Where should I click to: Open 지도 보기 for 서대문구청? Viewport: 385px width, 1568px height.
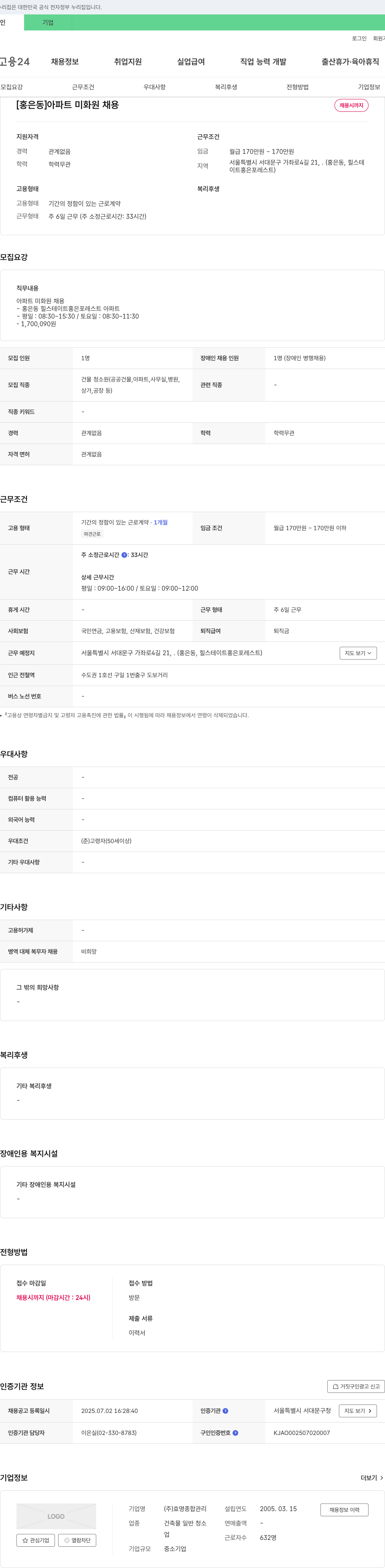click(x=358, y=1411)
